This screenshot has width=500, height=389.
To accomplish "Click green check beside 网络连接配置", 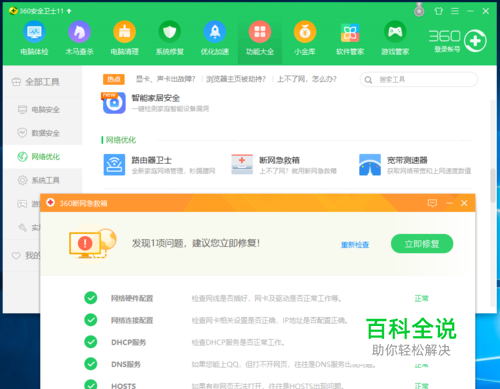I will pos(91,320).
